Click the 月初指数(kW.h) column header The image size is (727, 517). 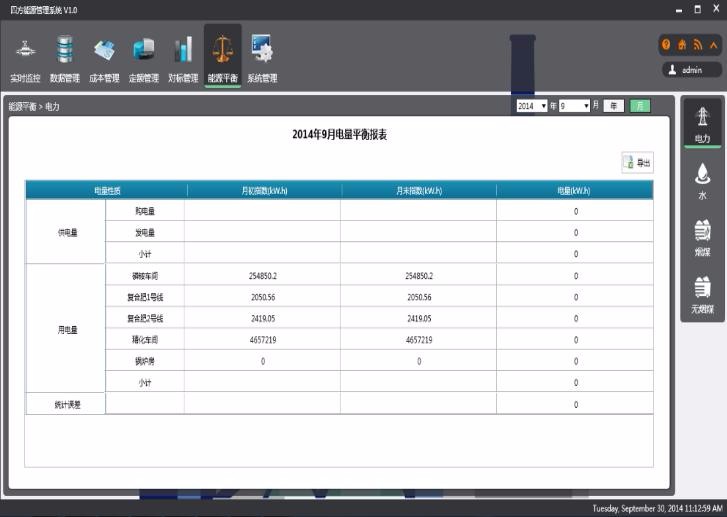264,191
